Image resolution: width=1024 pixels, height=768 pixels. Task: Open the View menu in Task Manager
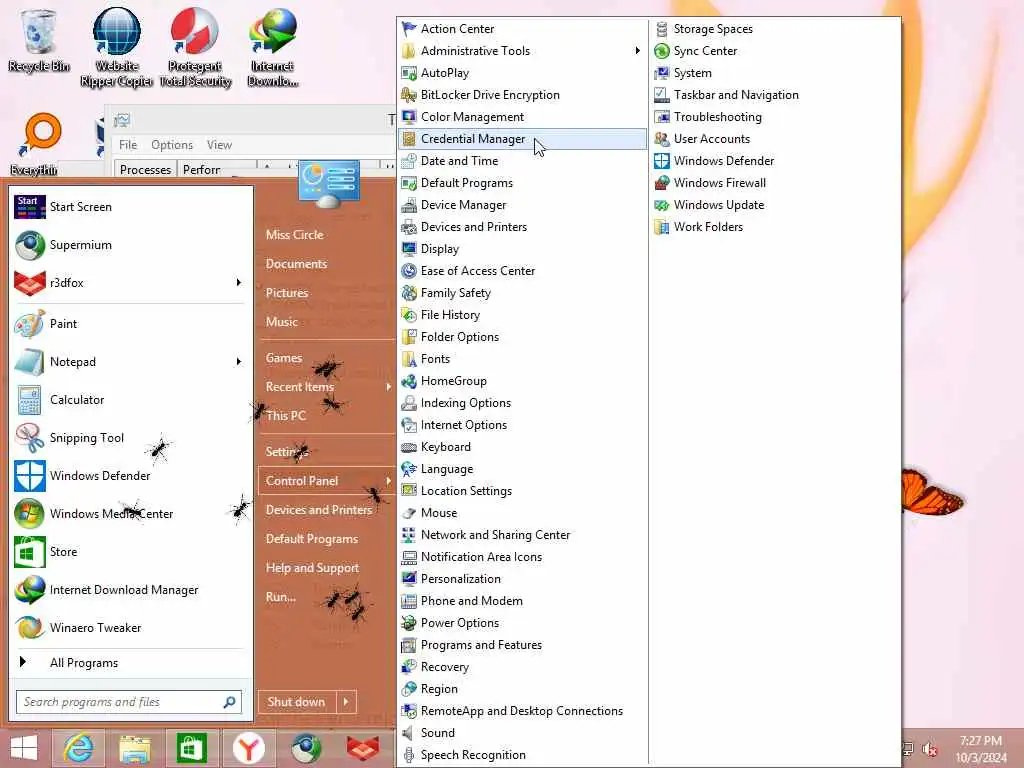pyautogui.click(x=219, y=145)
